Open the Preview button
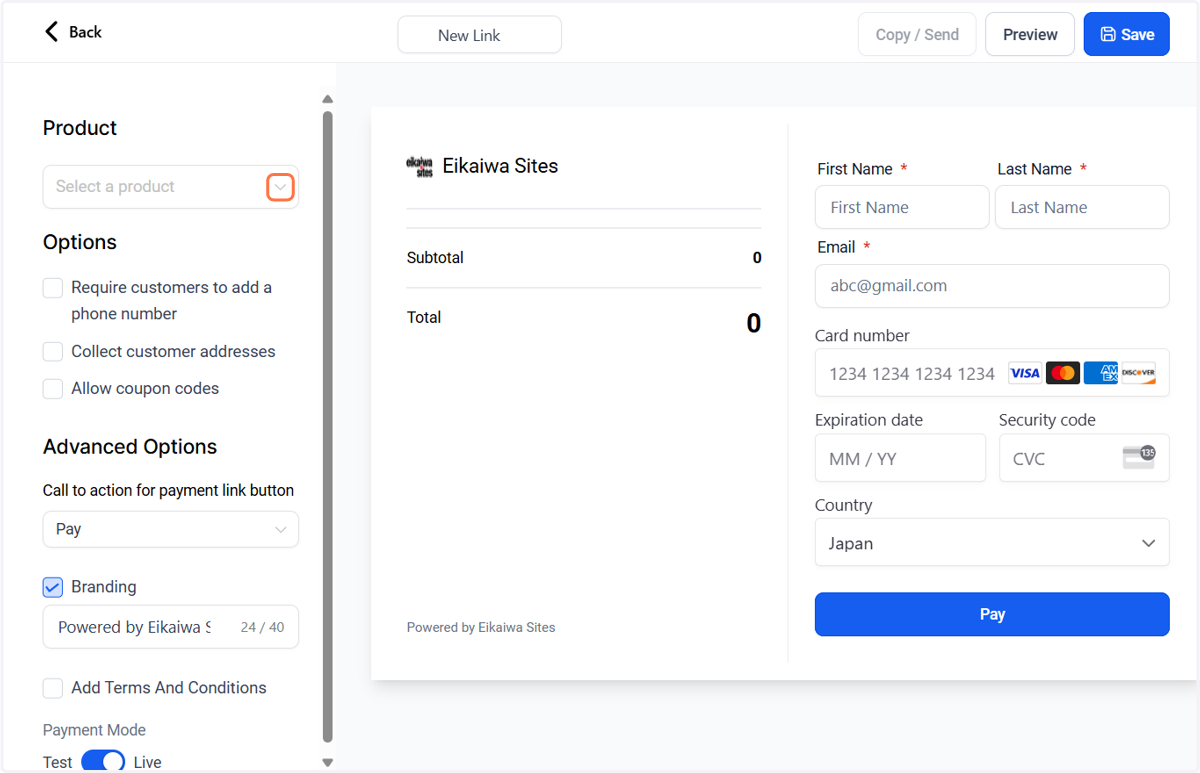1200x773 pixels. [1030, 34]
